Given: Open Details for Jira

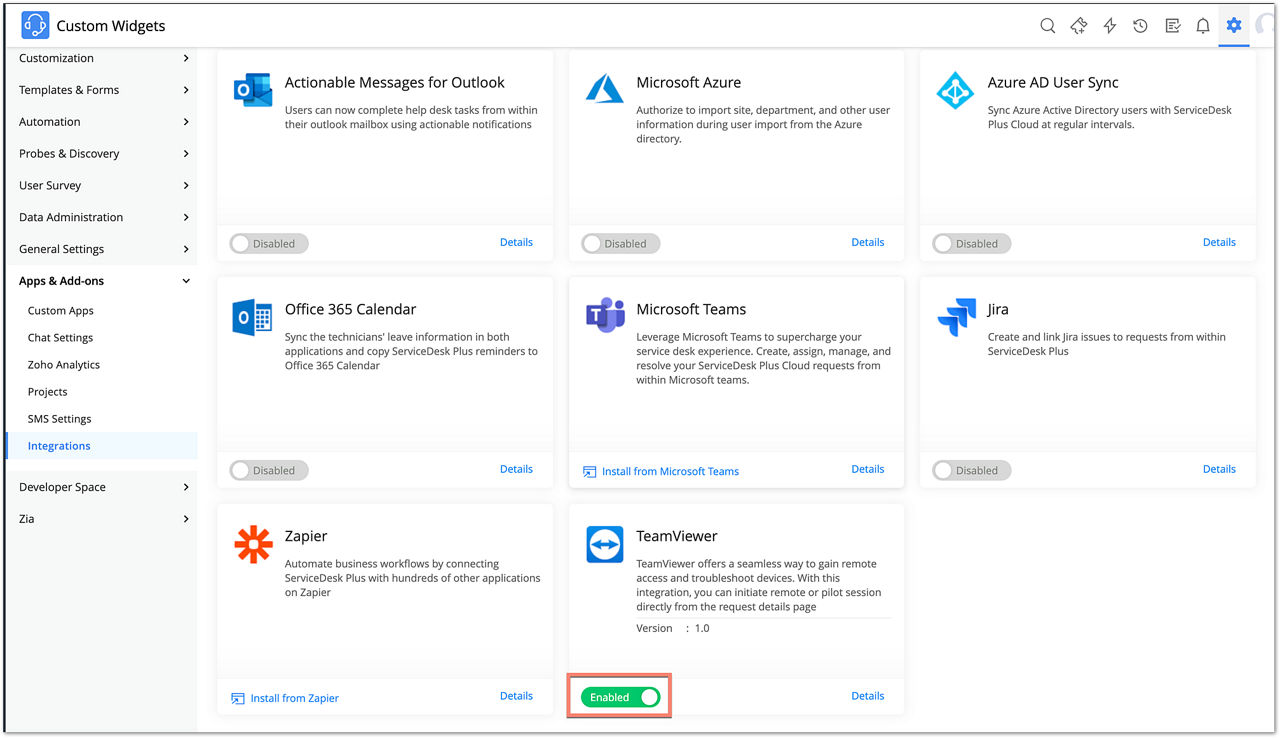Looking at the screenshot, I should pos(1219,469).
